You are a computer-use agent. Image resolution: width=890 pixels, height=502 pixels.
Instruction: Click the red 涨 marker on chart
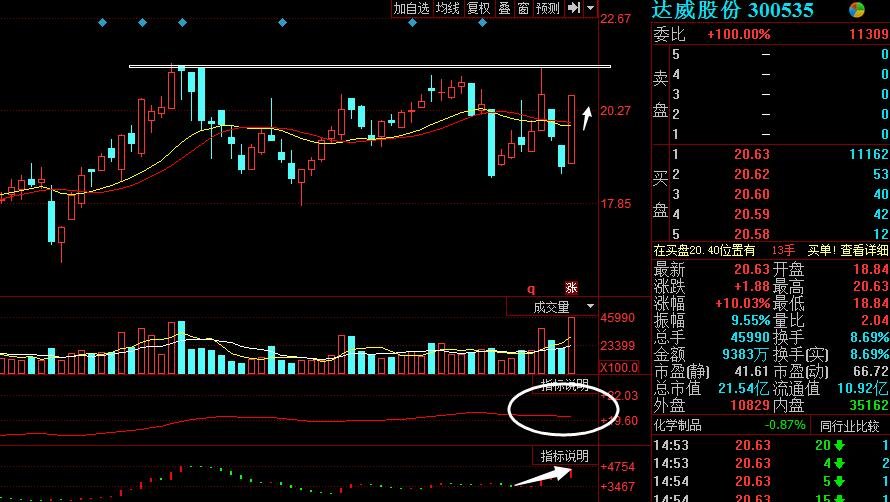(571, 288)
